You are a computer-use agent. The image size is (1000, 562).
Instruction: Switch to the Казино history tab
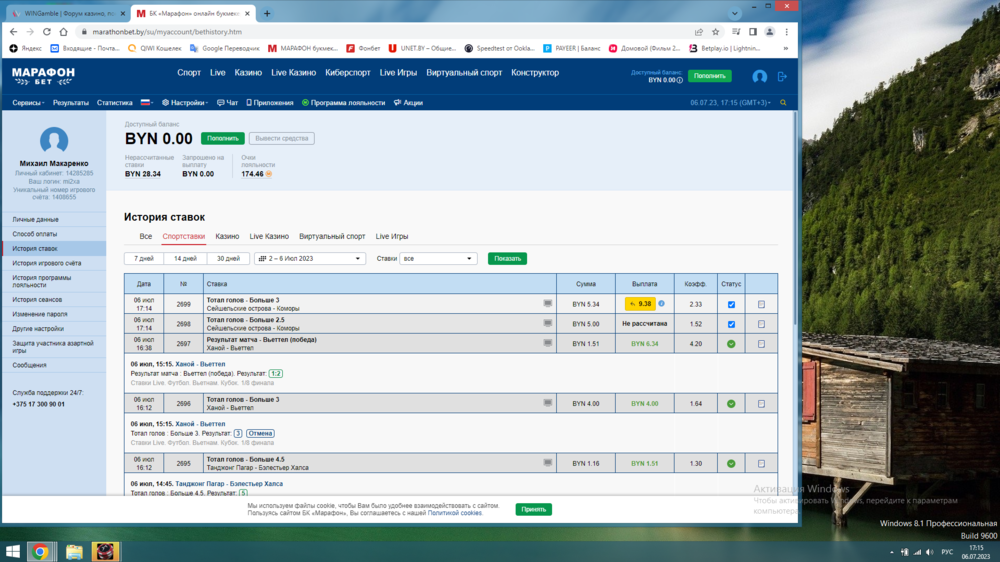[227, 237]
